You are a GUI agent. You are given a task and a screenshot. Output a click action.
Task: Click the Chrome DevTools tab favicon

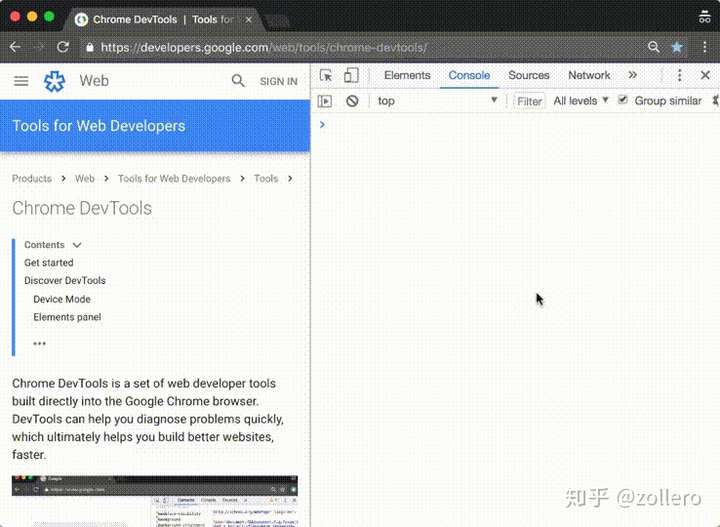(81, 20)
